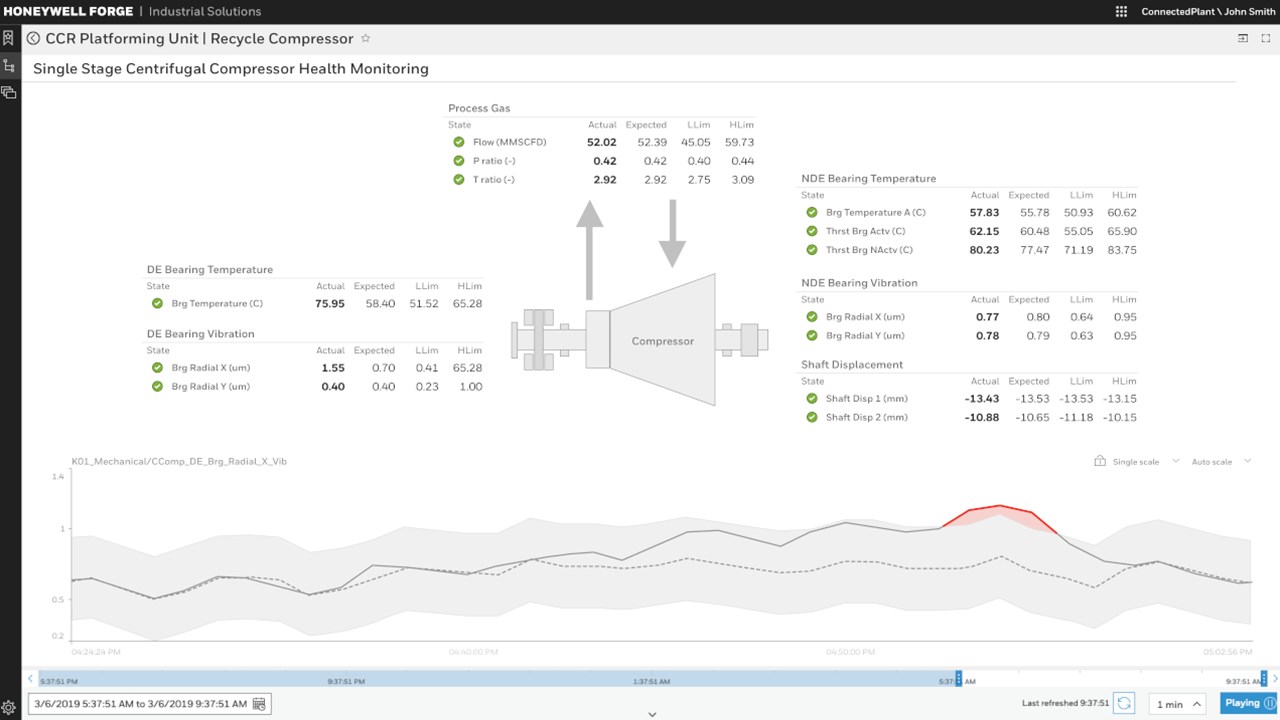
Task: Click the Honeywell Forge logo
Action: [67, 12]
